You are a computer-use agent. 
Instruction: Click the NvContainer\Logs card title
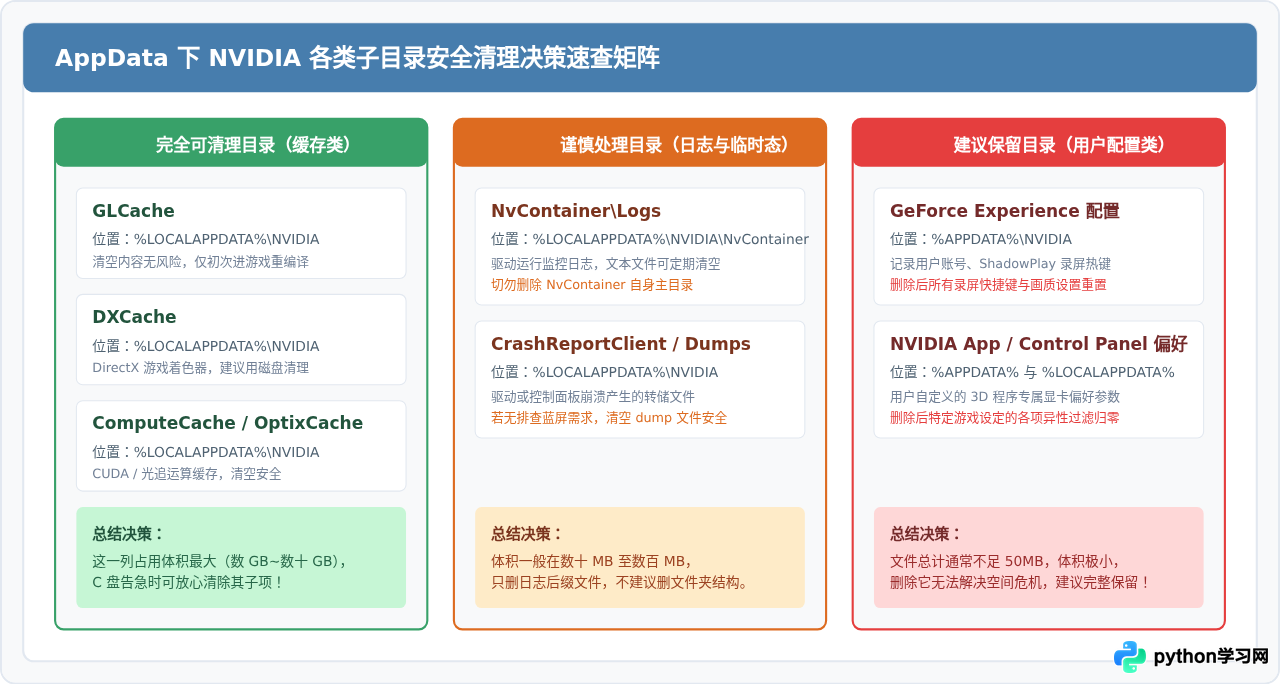(576, 211)
